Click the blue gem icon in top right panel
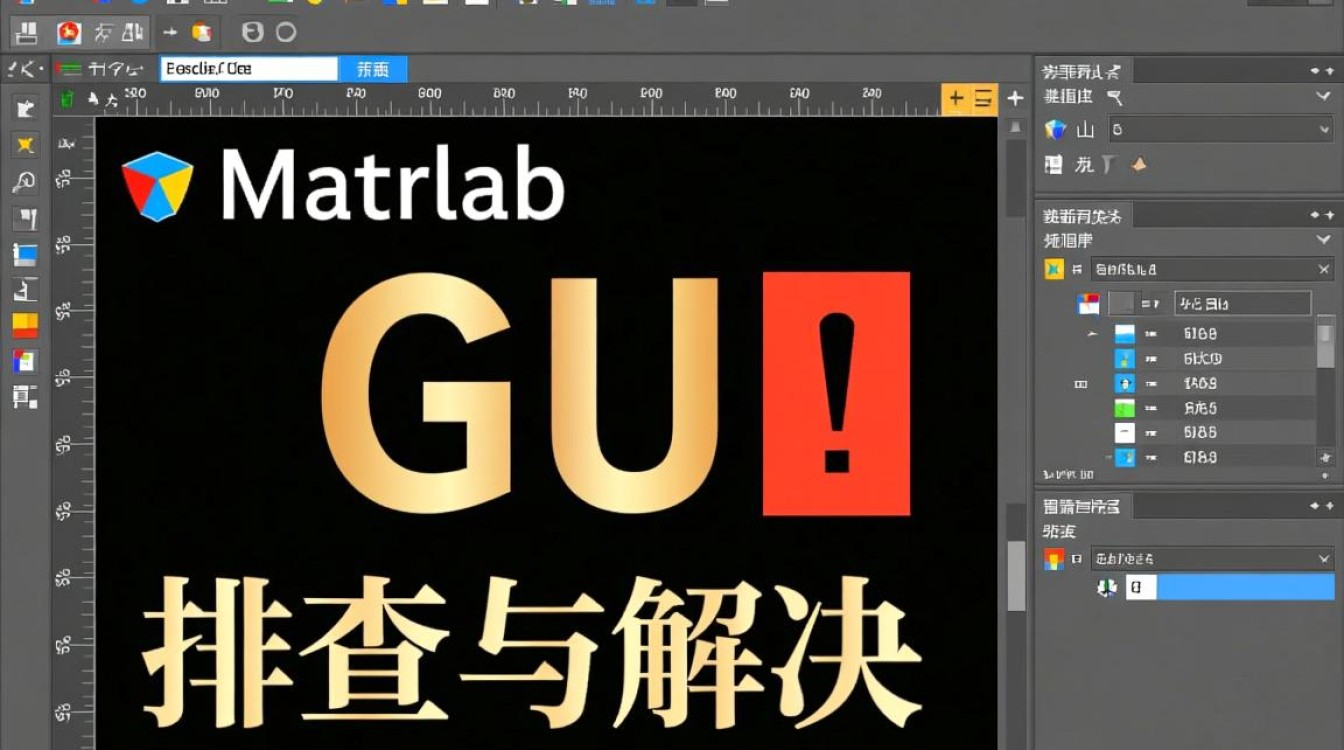This screenshot has height=750, width=1344. coord(1056,129)
